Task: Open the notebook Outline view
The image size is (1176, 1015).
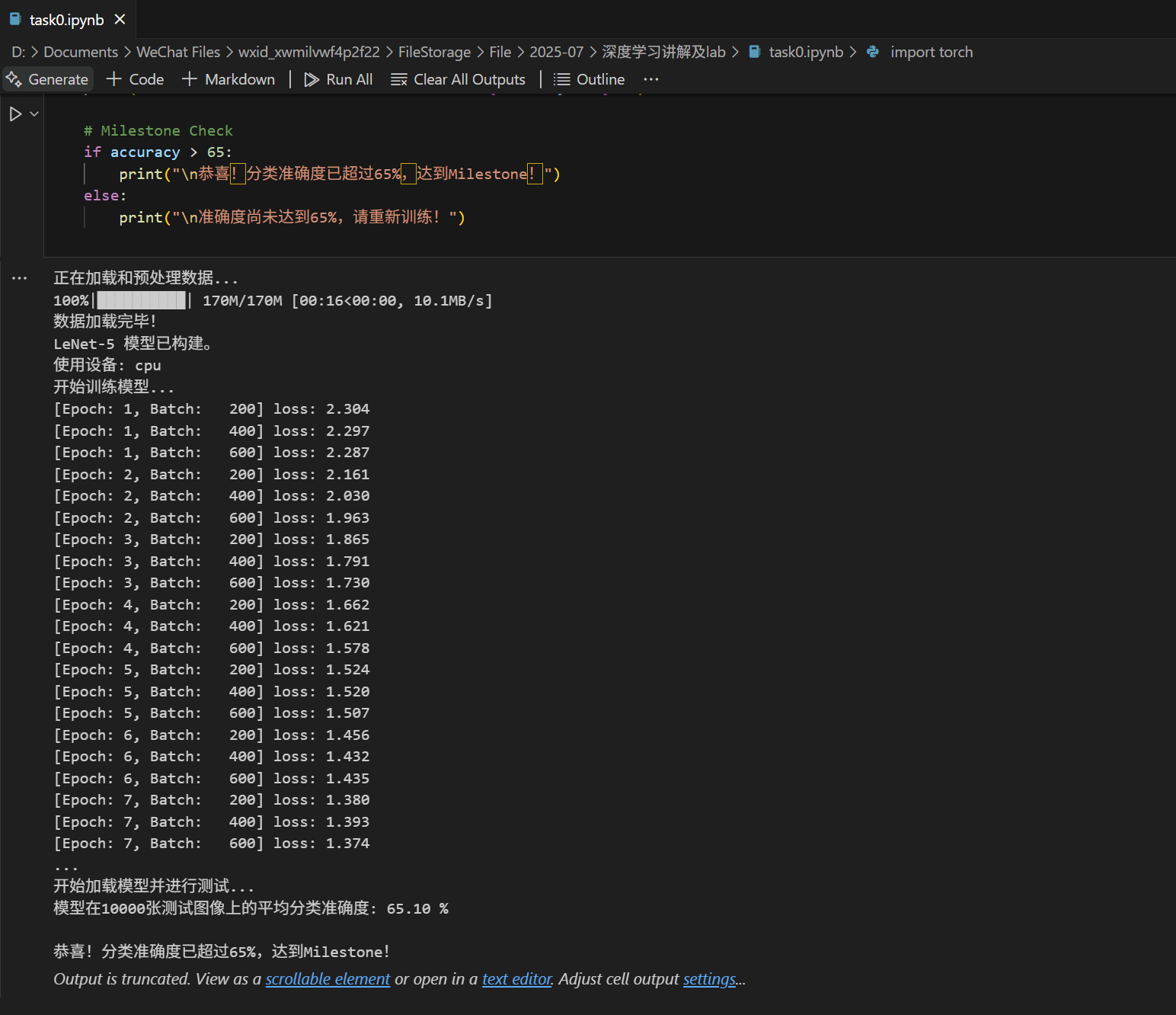Action: click(x=588, y=79)
